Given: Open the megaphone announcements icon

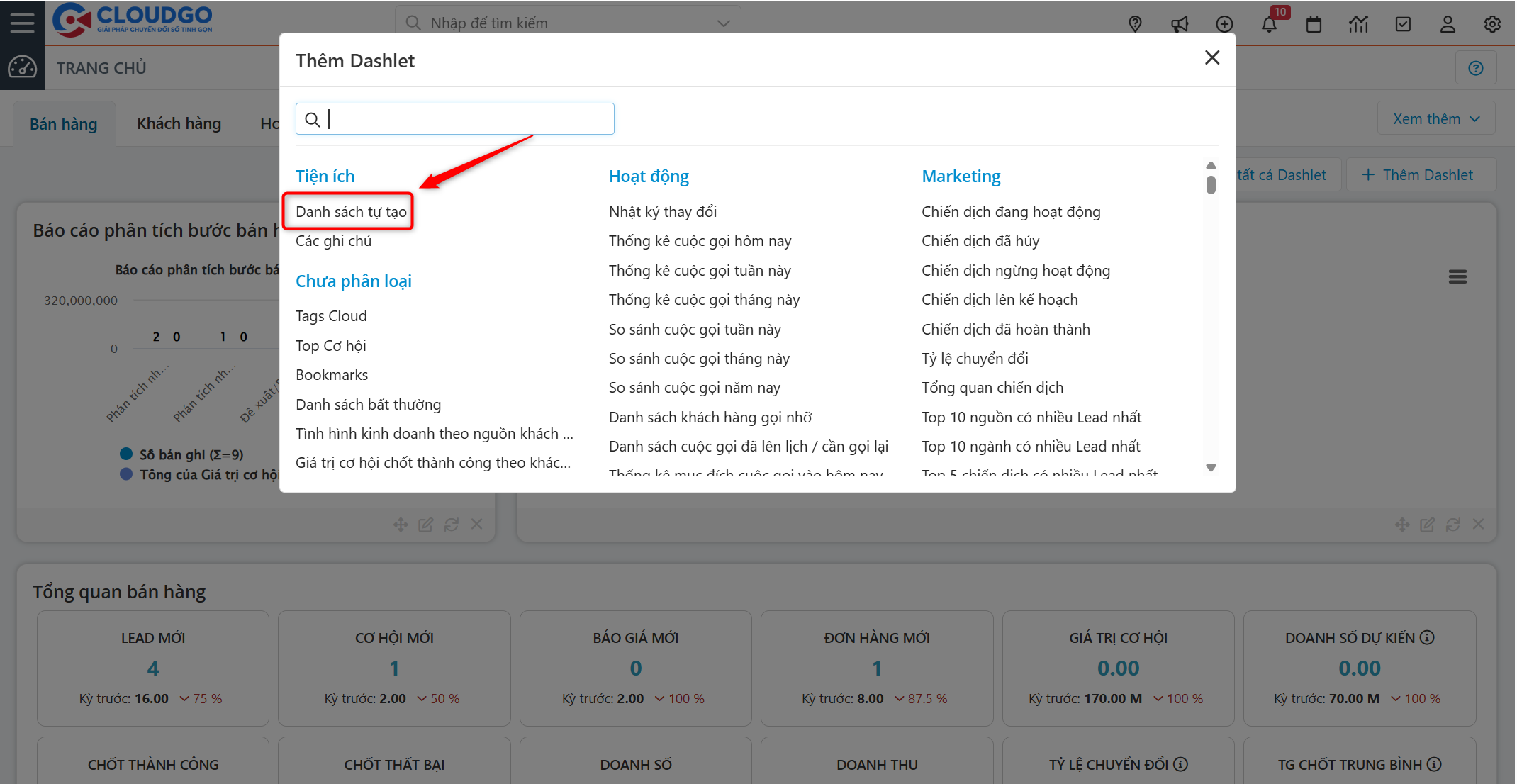Looking at the screenshot, I should click(1180, 23).
